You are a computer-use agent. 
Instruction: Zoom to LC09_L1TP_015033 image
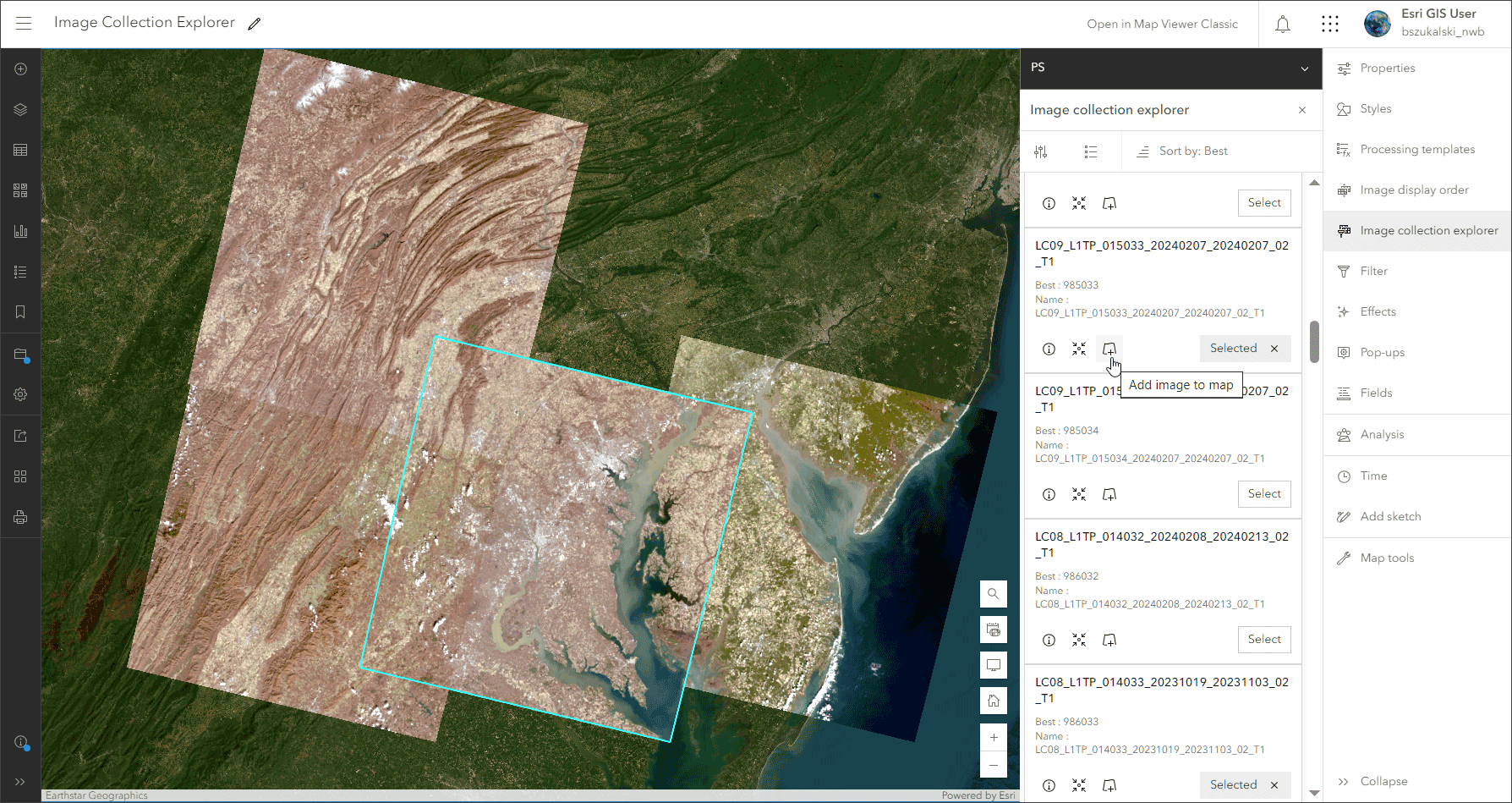tap(1079, 349)
